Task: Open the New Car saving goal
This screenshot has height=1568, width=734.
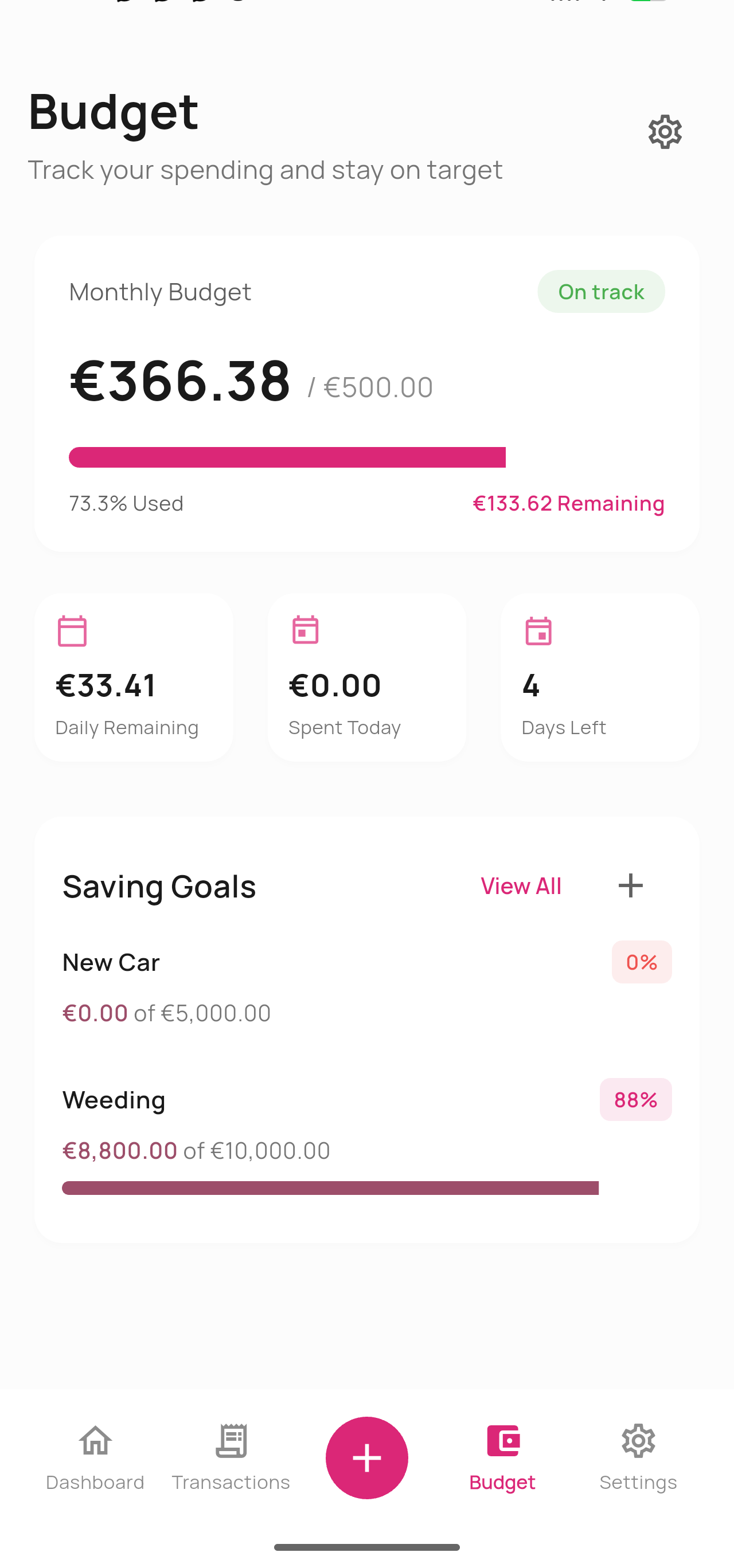Action: [x=111, y=962]
